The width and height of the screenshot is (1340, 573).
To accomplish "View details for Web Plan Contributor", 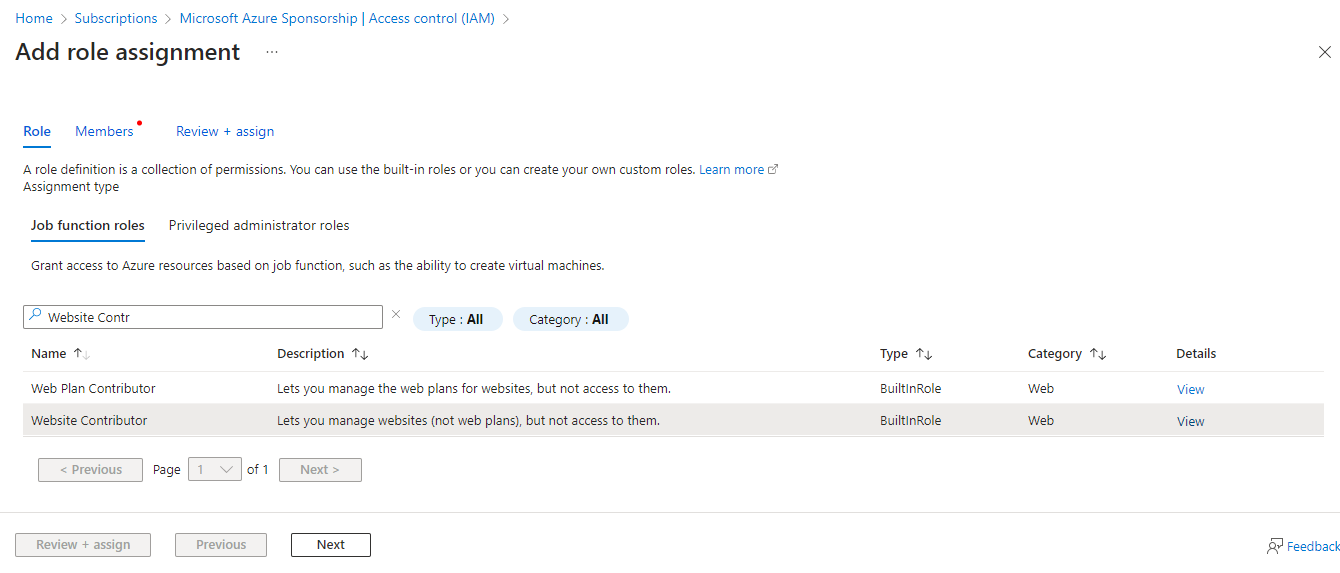I will point(1190,389).
